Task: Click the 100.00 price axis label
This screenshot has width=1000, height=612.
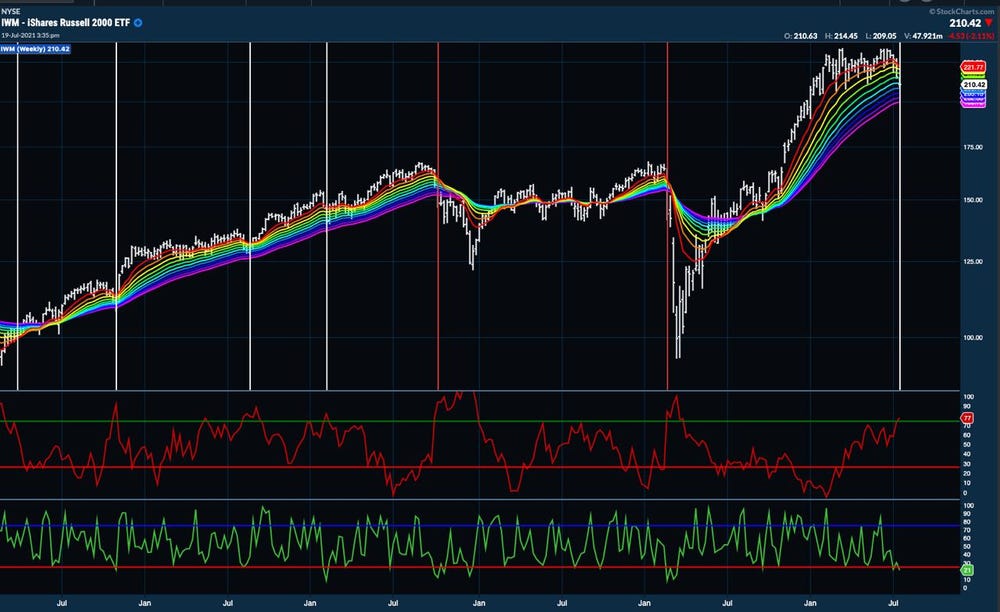Action: (x=973, y=338)
